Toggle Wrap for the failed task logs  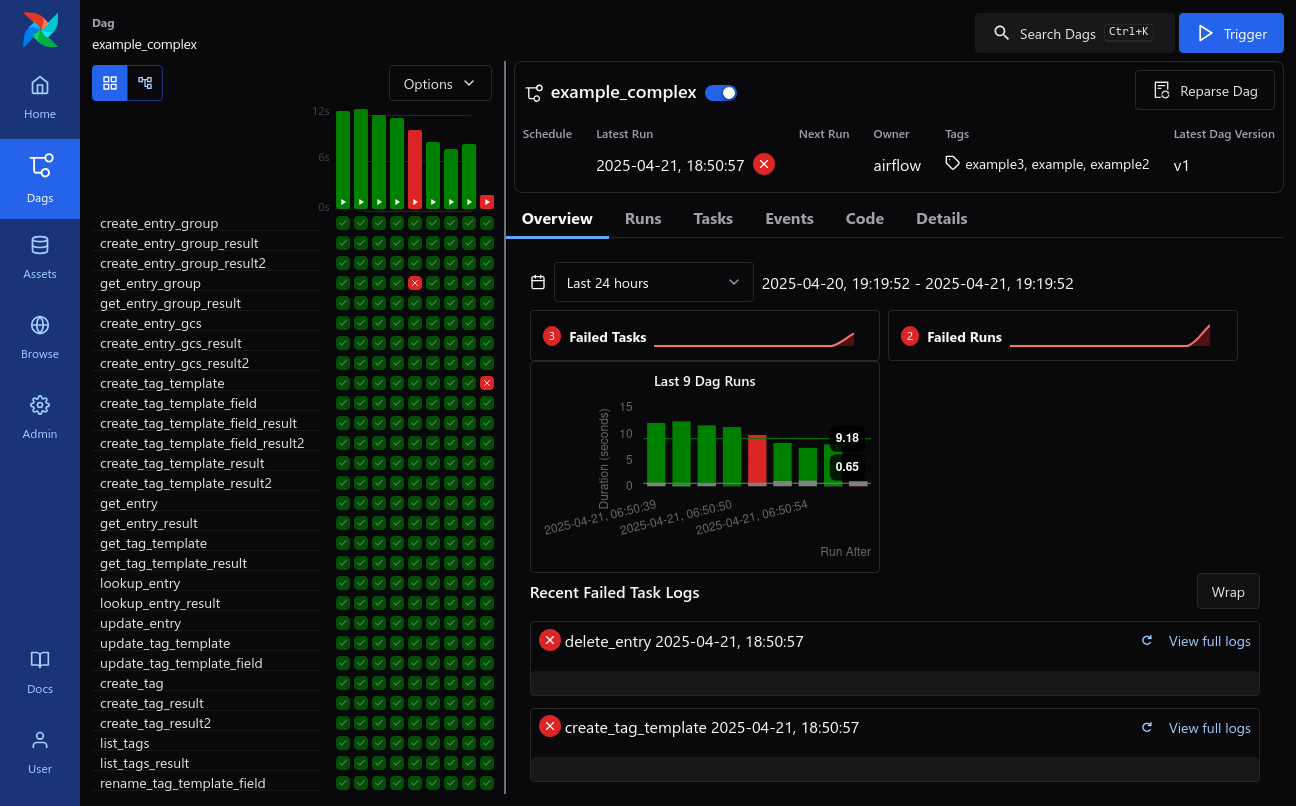[x=1228, y=591]
